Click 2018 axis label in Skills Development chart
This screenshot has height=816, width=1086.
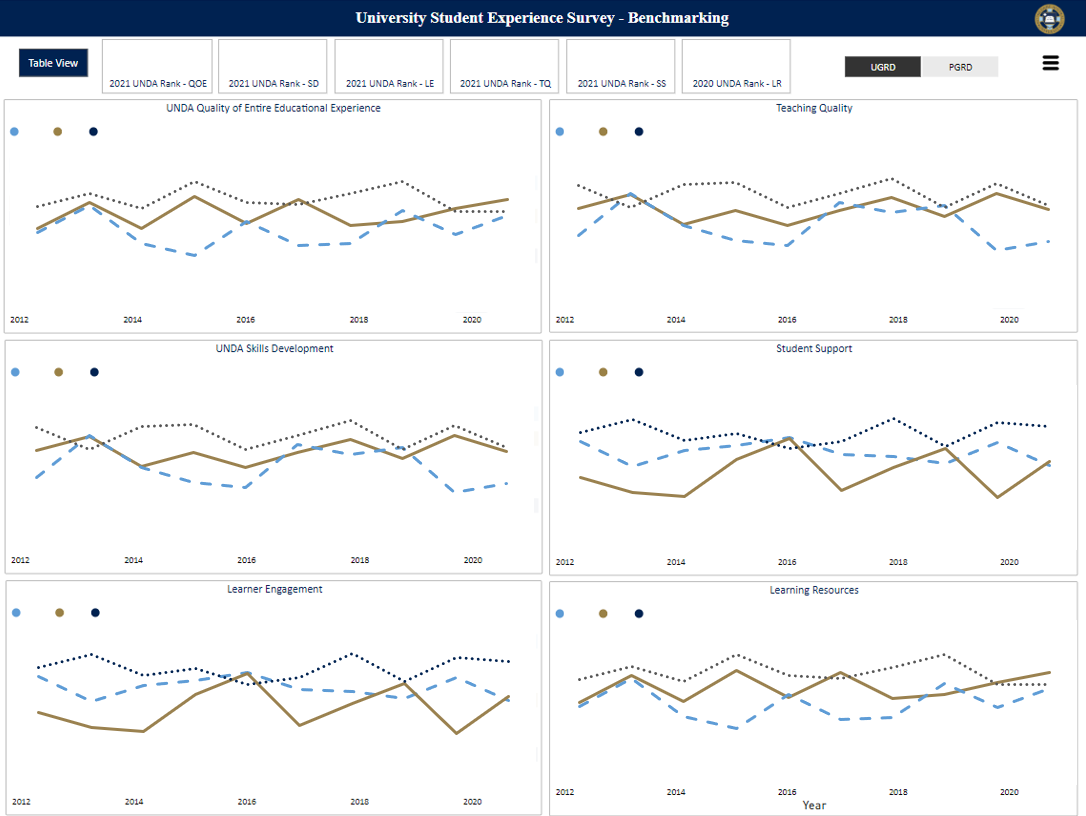pyautogui.click(x=359, y=560)
